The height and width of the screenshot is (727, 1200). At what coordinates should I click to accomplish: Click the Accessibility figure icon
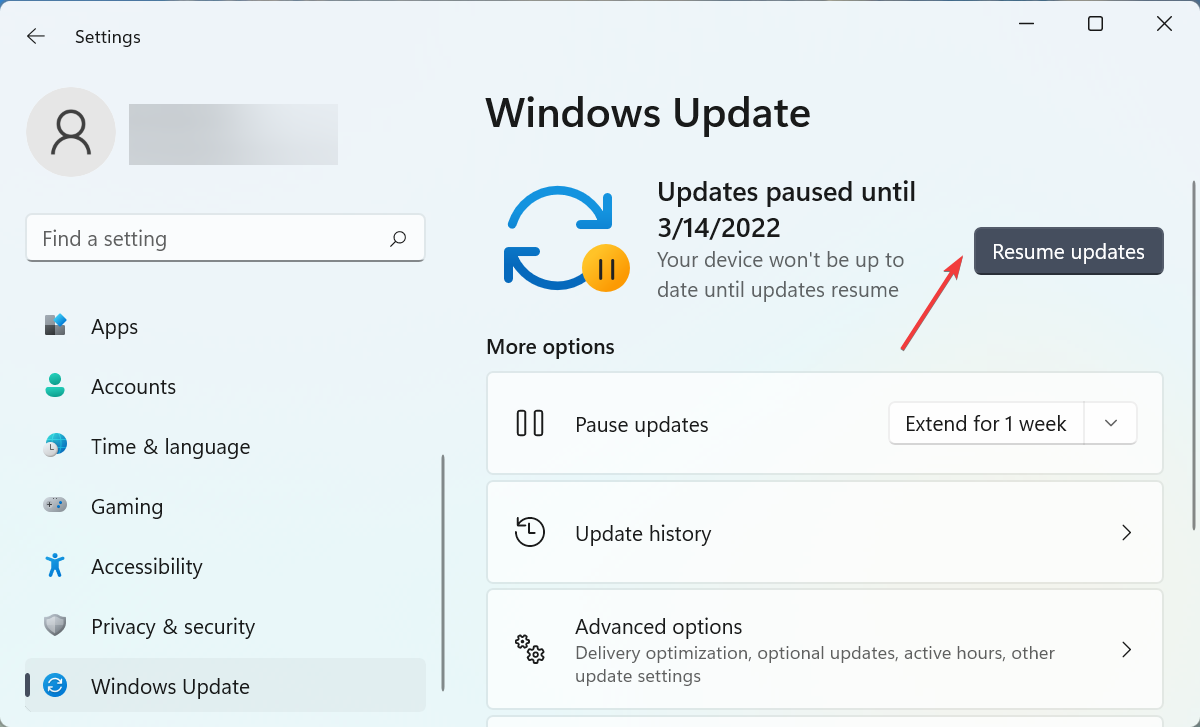(x=55, y=566)
